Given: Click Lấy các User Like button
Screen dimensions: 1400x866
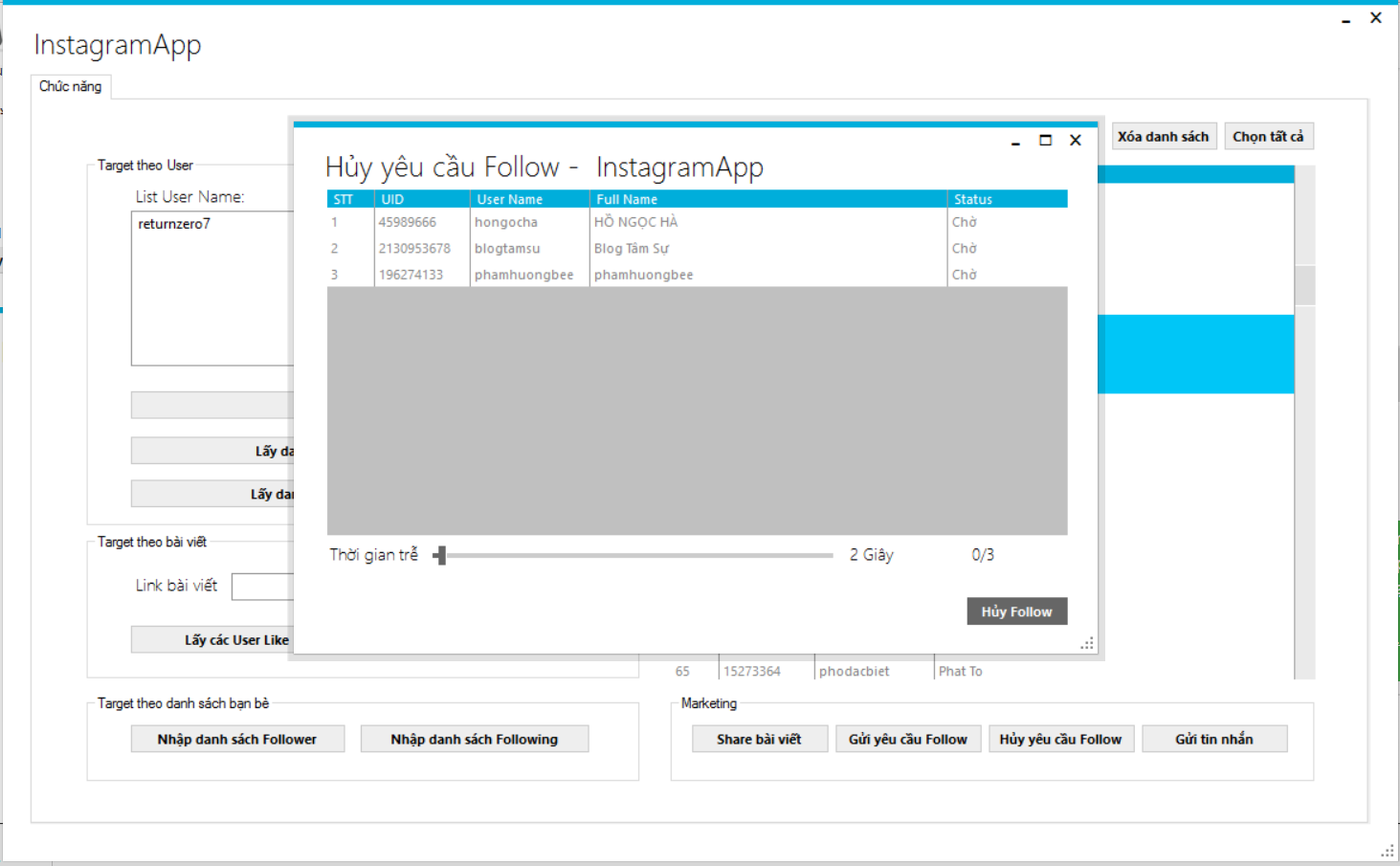Looking at the screenshot, I should coord(212,639).
